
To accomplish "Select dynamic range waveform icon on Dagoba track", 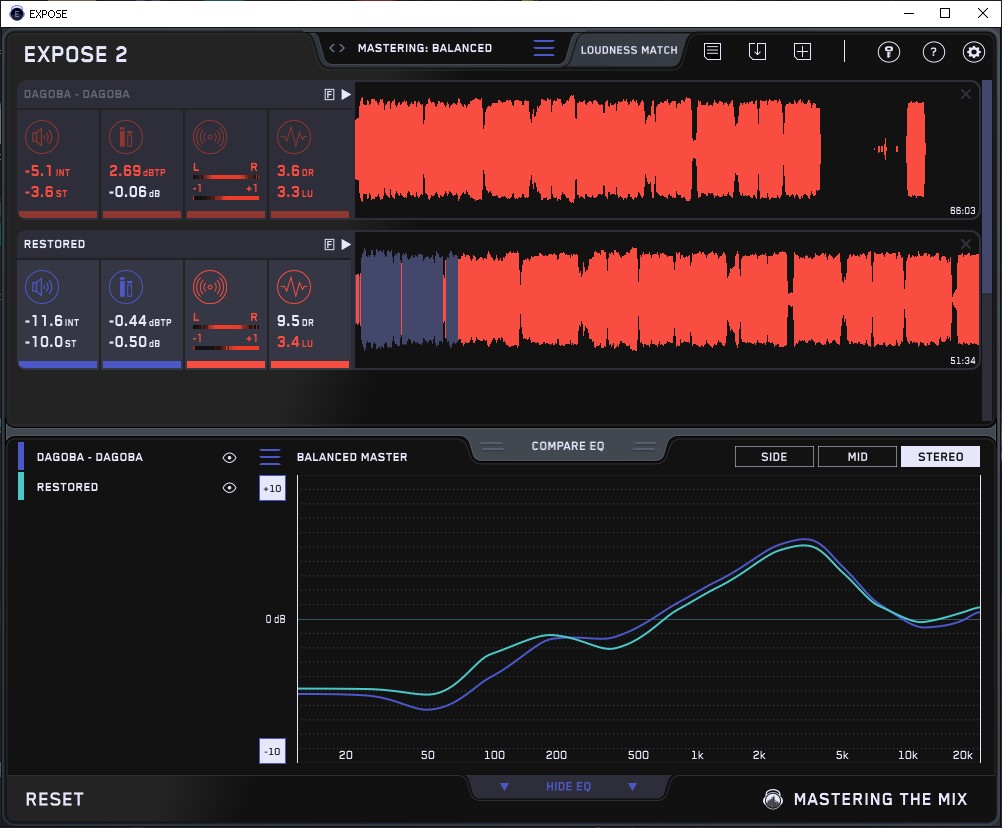I will [x=294, y=137].
